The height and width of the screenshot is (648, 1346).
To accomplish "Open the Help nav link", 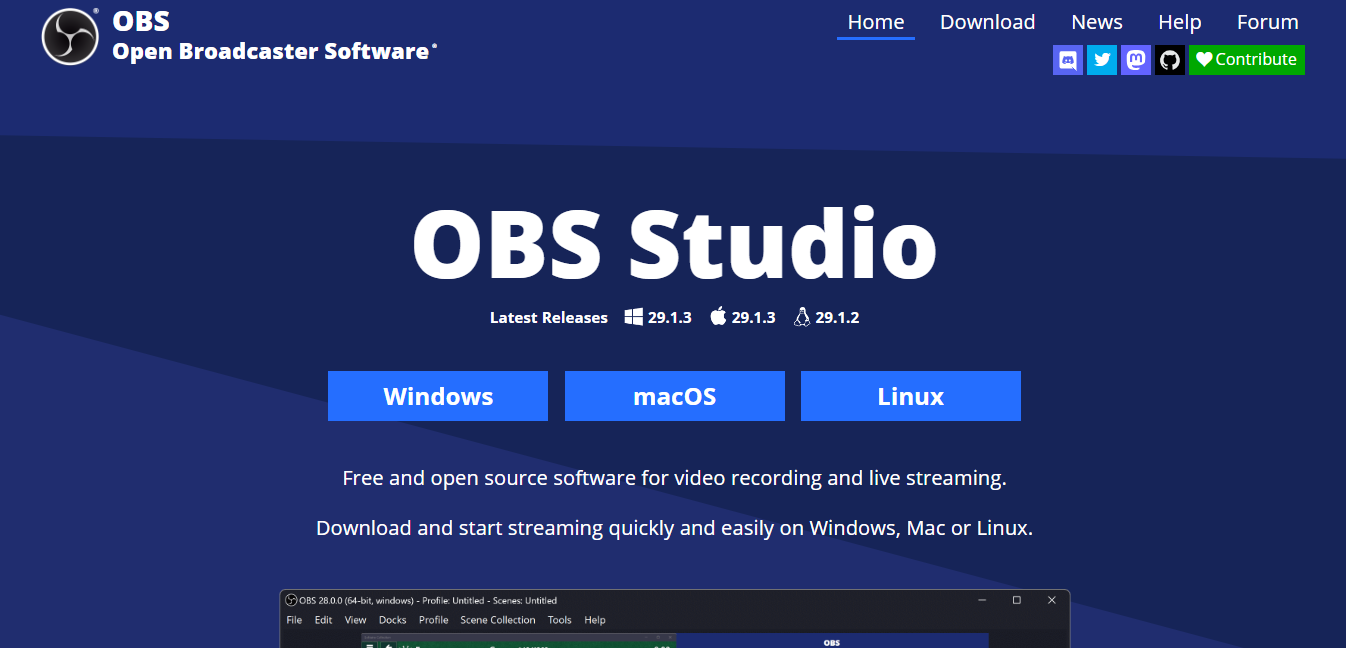I will click(x=1179, y=22).
